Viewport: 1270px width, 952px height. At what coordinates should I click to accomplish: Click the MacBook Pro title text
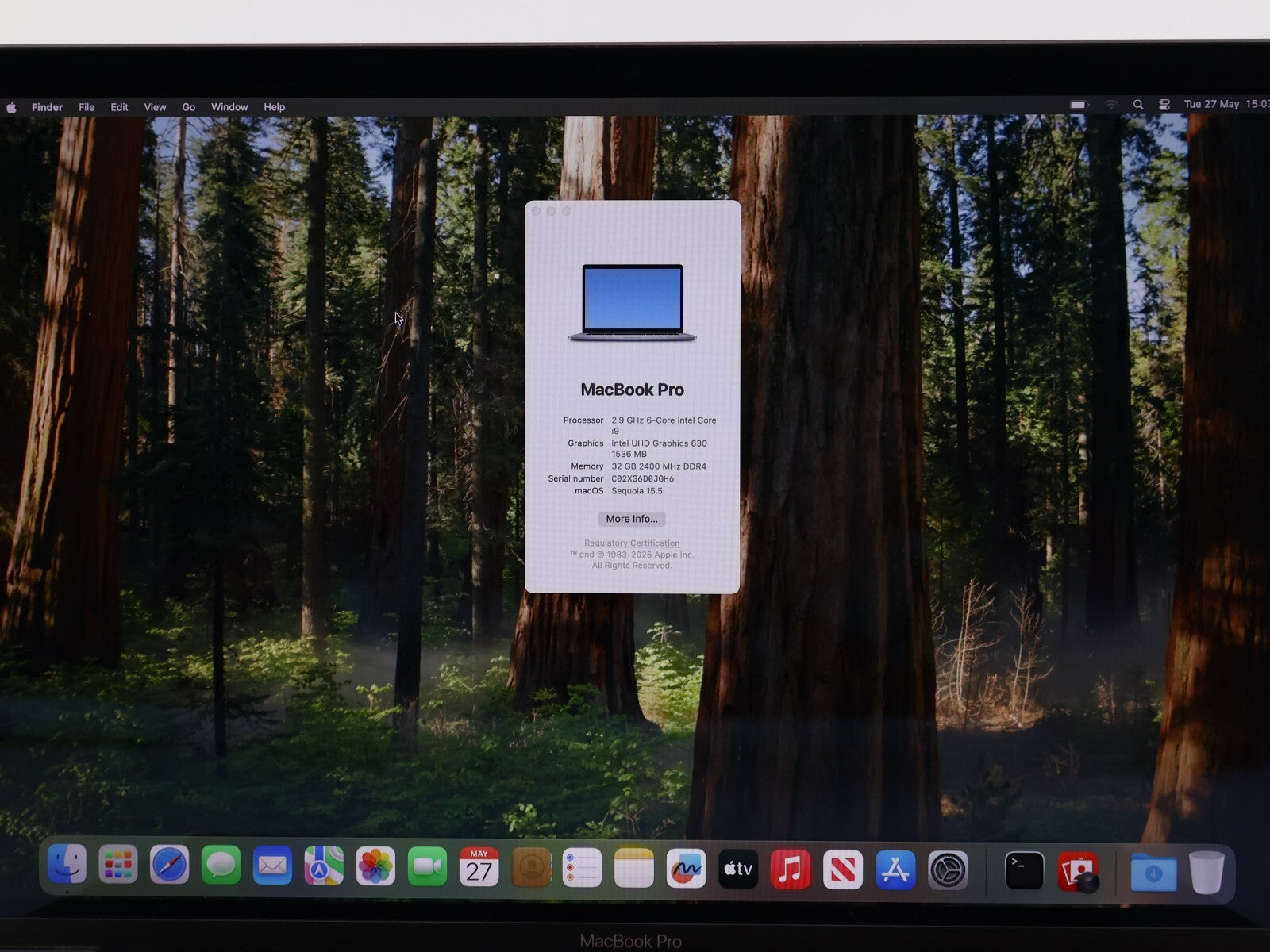pos(632,390)
